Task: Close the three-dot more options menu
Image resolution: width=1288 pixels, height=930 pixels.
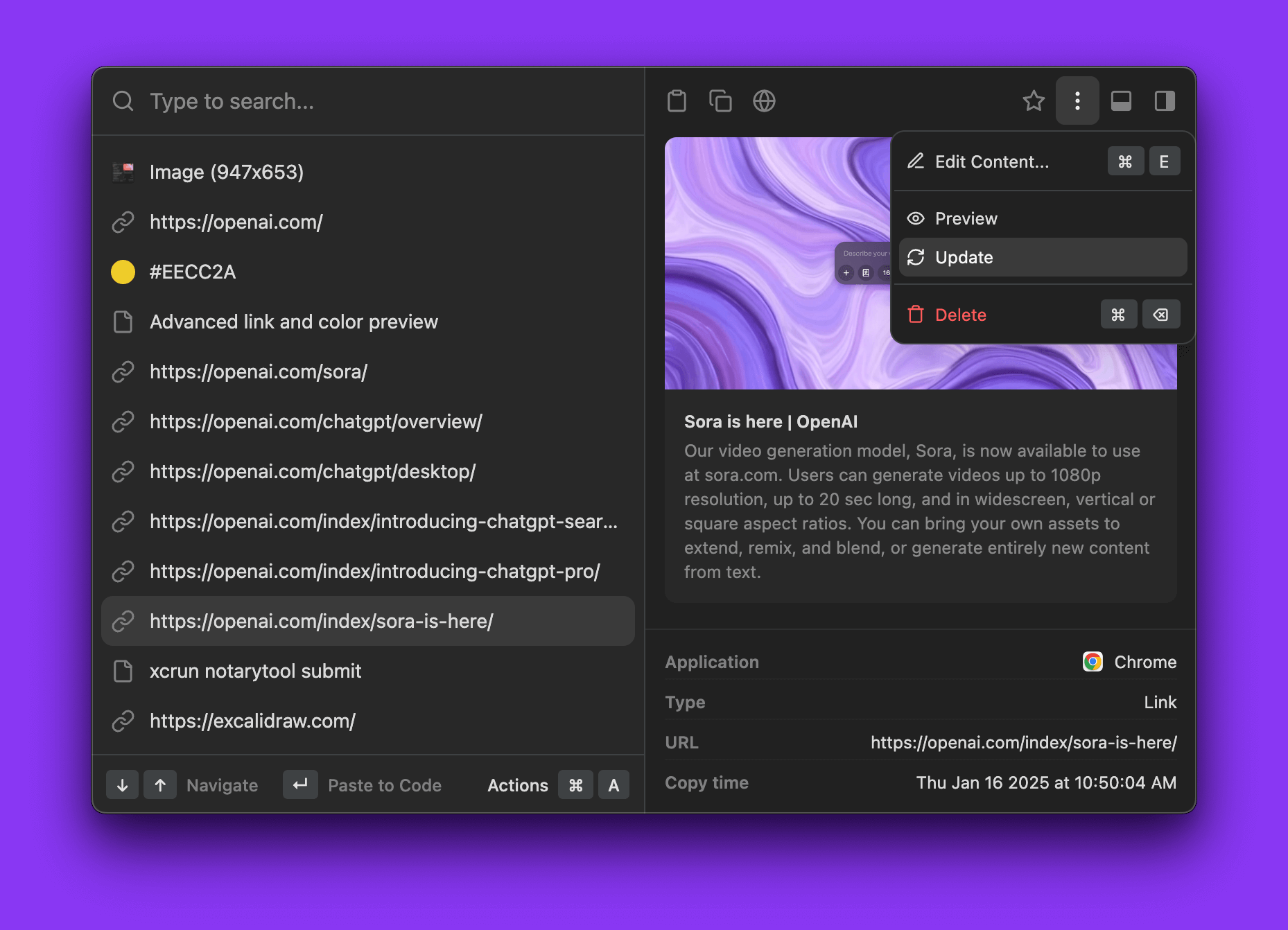Action: pyautogui.click(x=1077, y=101)
